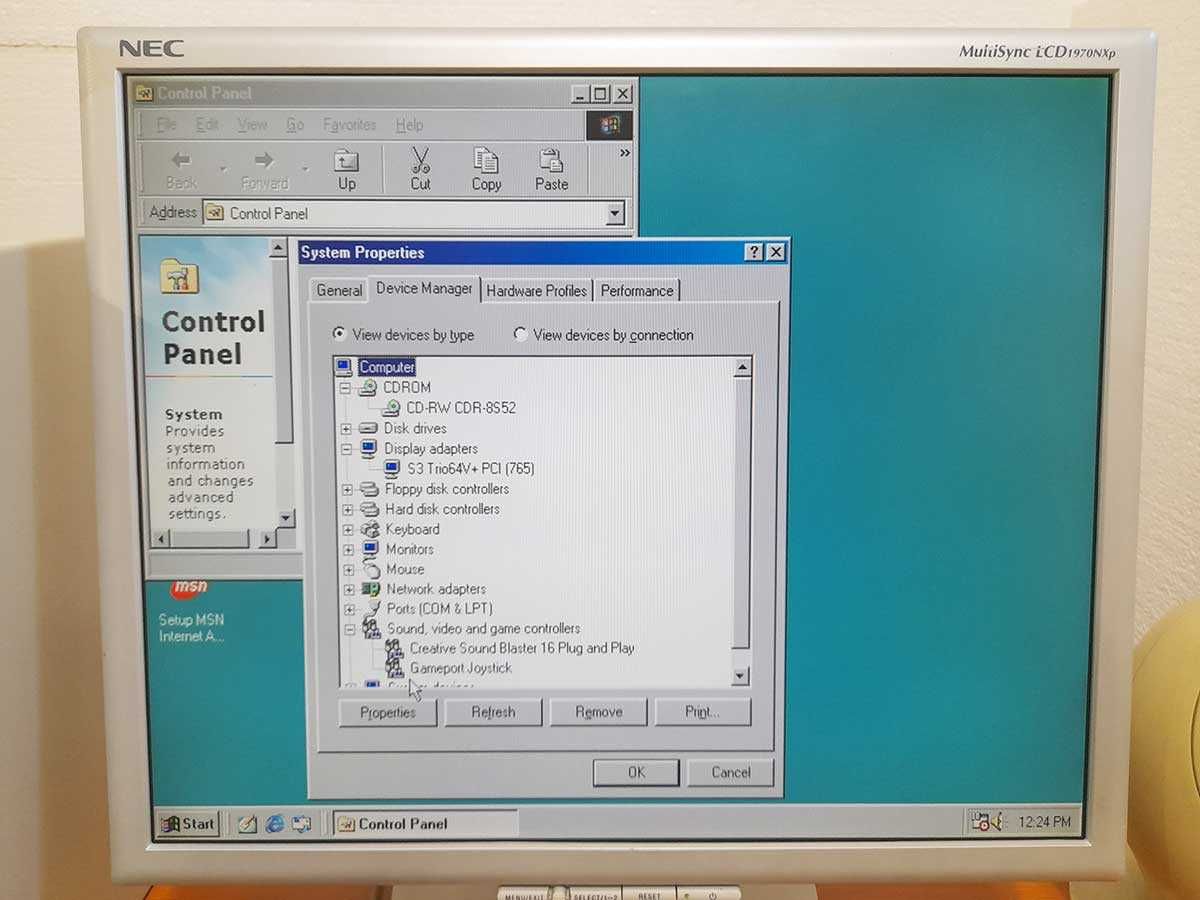Open the Address bar dropdown arrow
1200x900 pixels.
[x=615, y=213]
